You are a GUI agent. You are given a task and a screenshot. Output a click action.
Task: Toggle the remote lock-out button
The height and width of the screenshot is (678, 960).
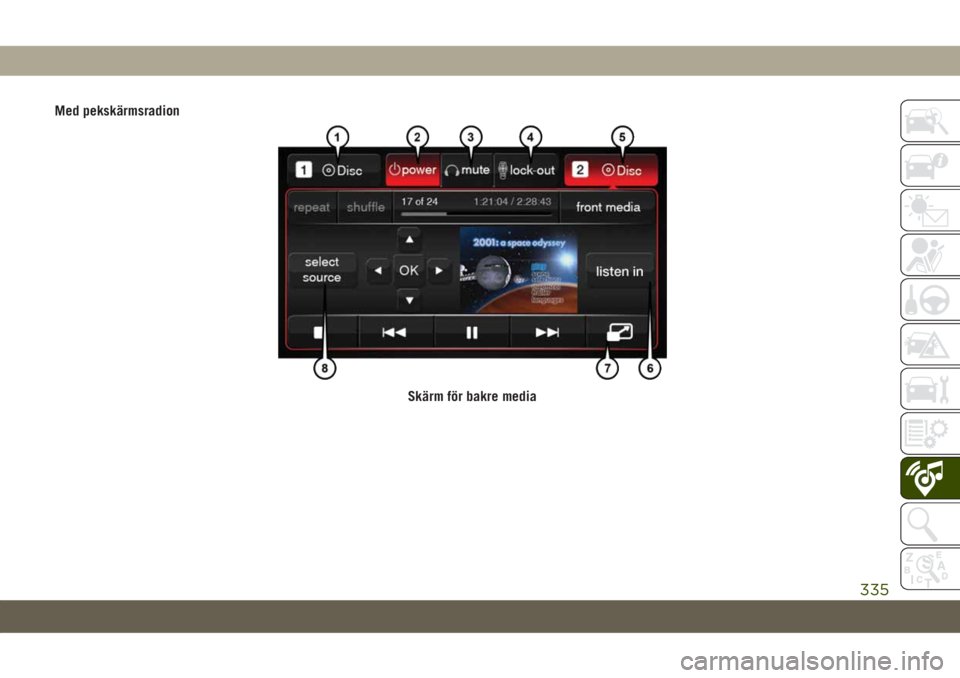coord(527,170)
